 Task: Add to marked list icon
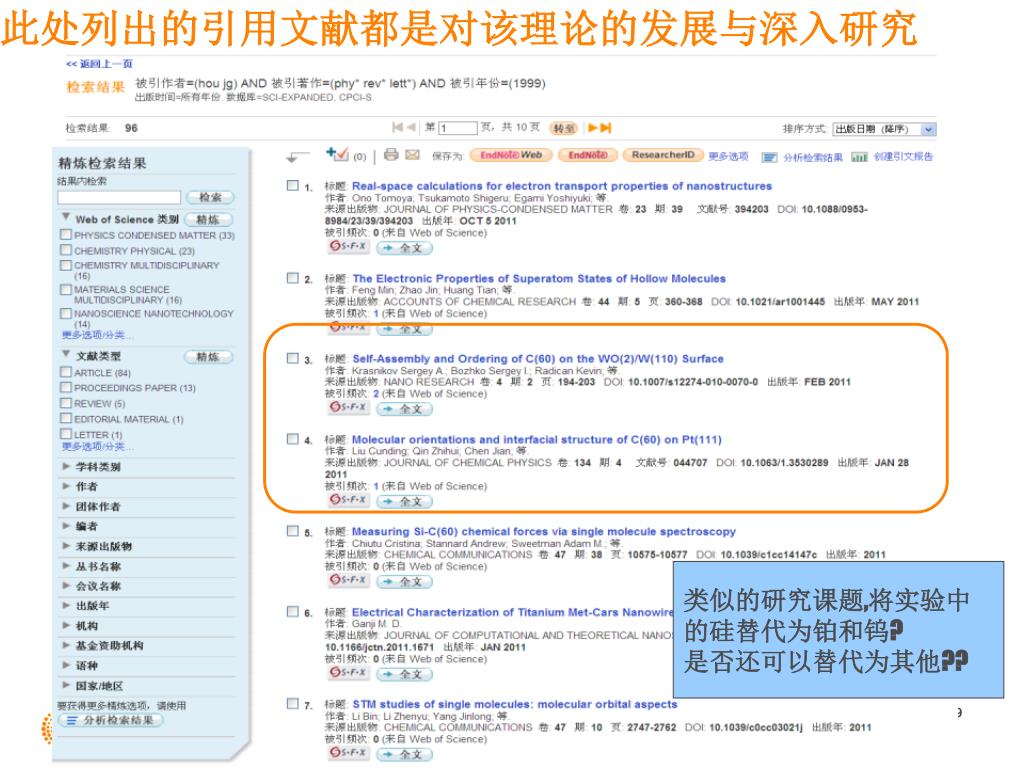click(337, 154)
